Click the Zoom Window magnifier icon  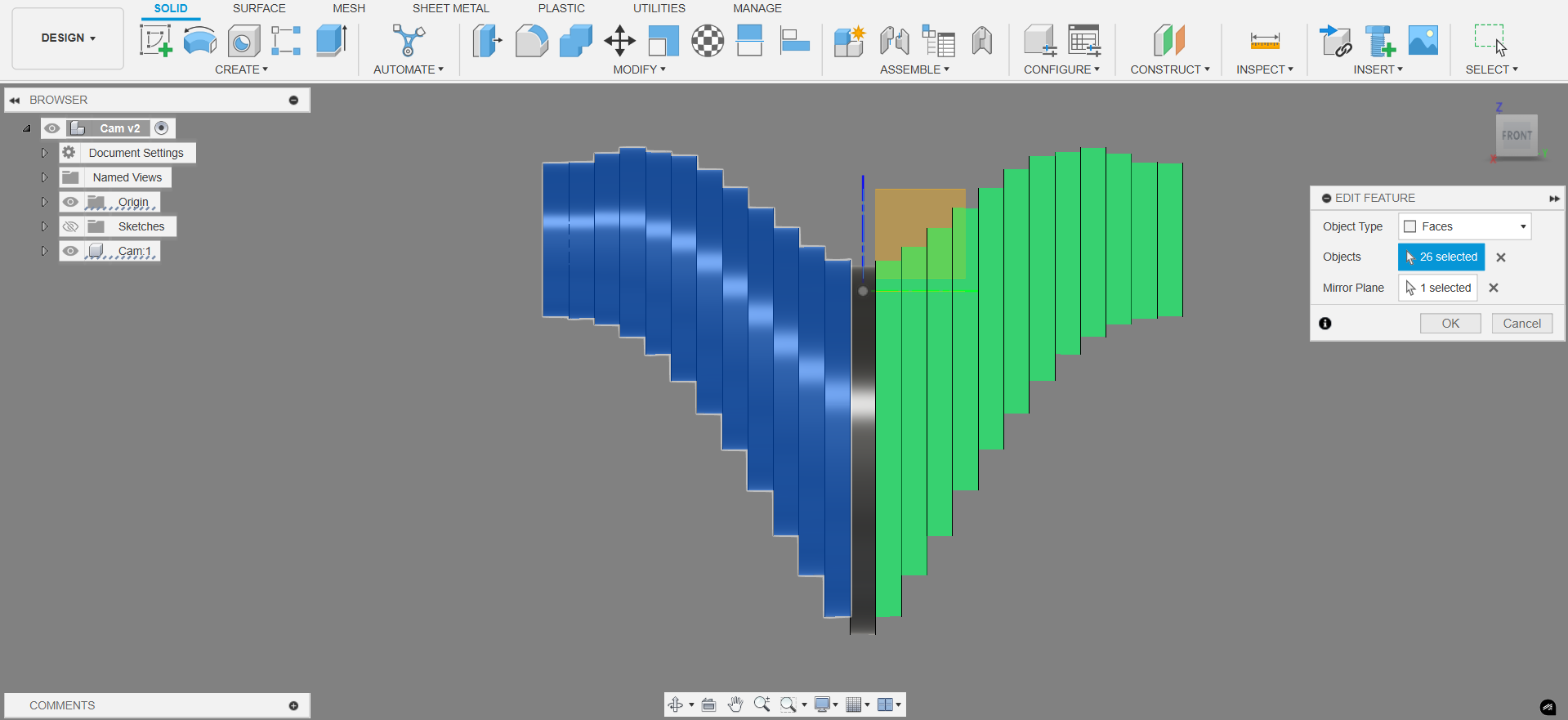(788, 704)
